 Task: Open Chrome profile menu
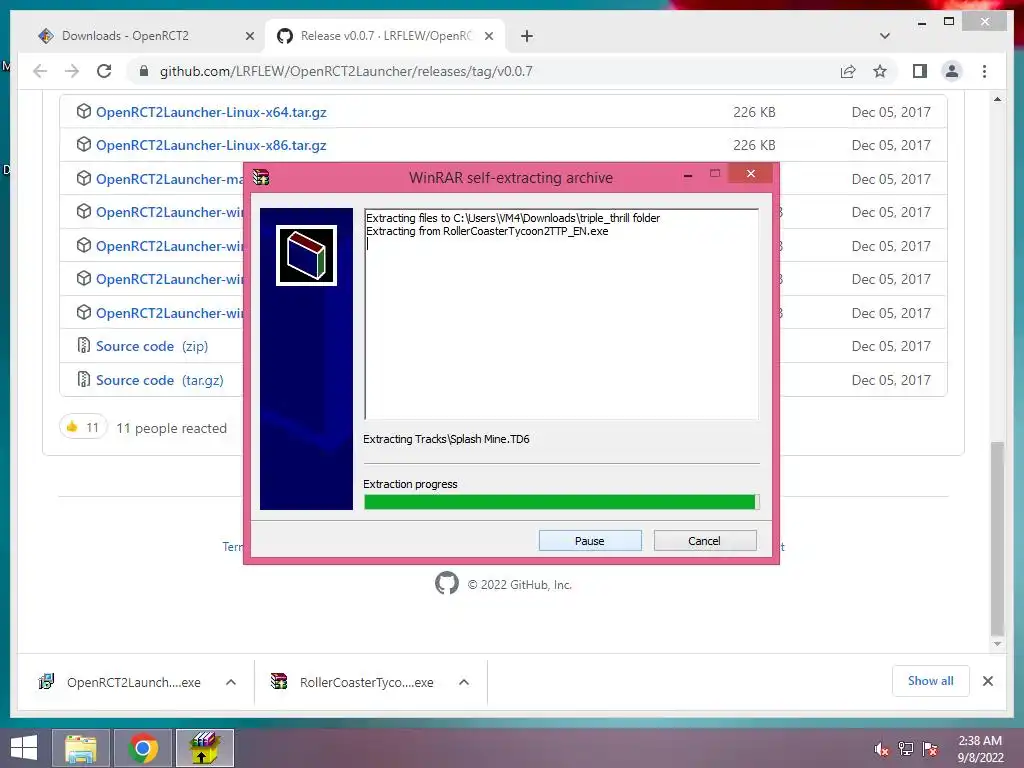[x=952, y=71]
